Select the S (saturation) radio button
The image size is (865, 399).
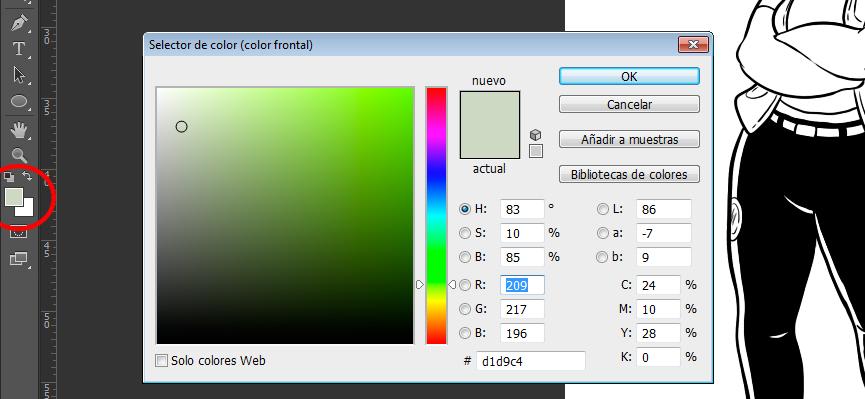coord(465,233)
